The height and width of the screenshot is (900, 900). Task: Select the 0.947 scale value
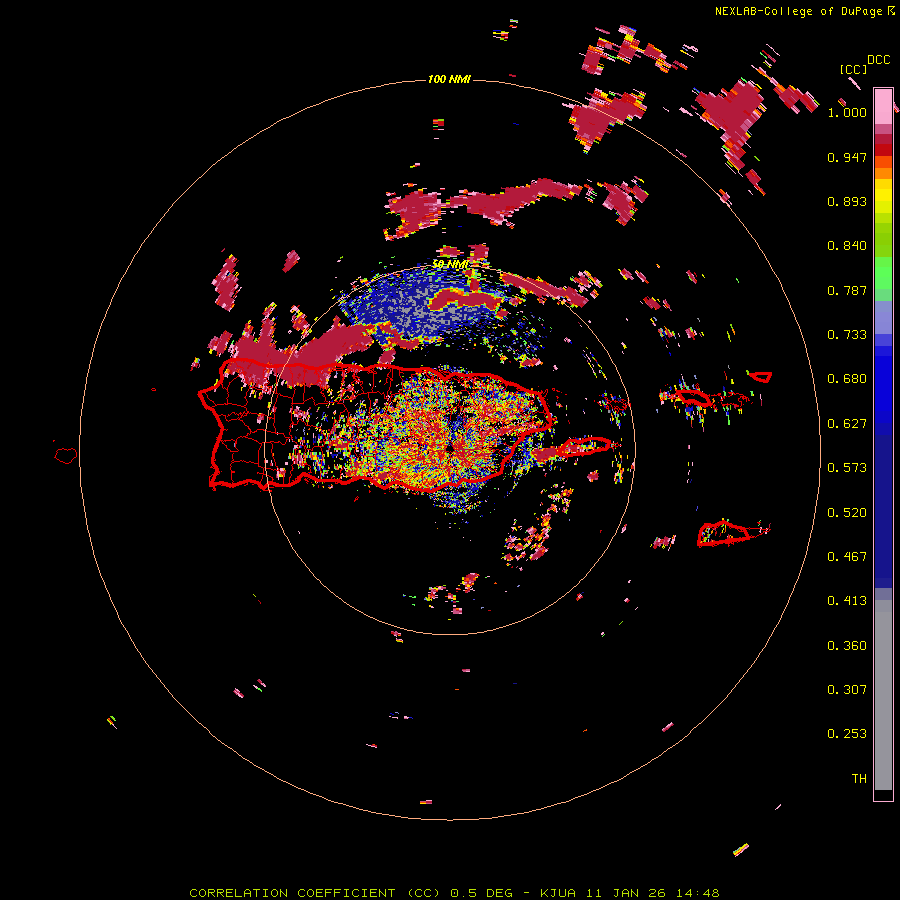click(847, 157)
